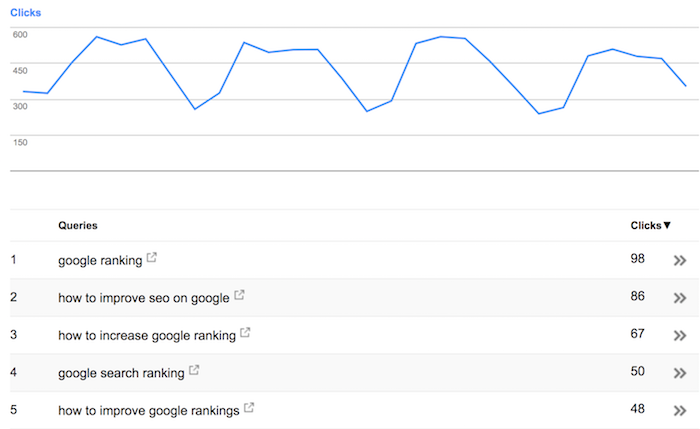Open external link icon beside 'how to increase google ranking'
The width and height of the screenshot is (700, 429).
pyautogui.click(x=245, y=333)
